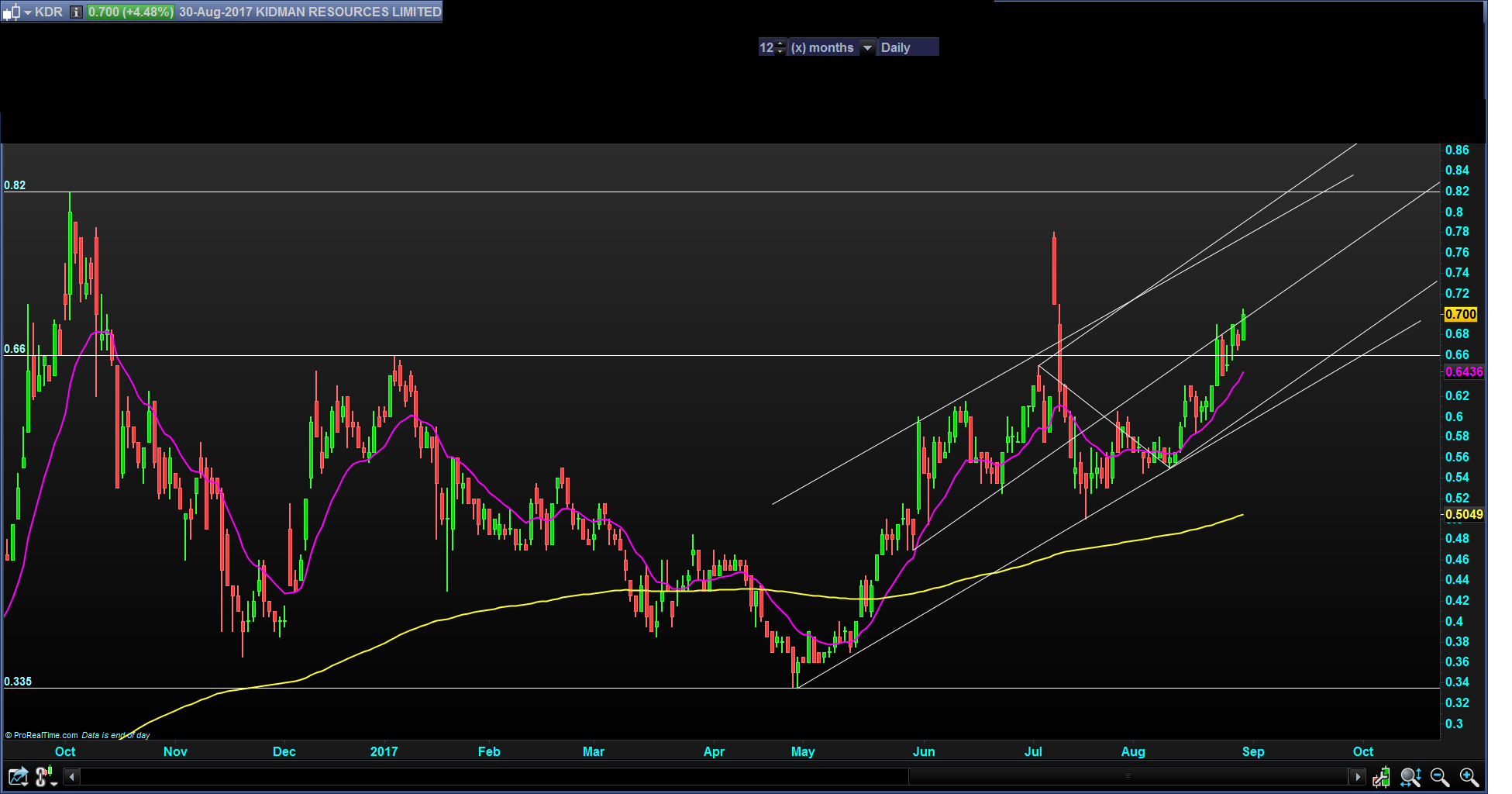The image size is (1512, 794).
Task: Click the share or export chart icon
Action: [x=18, y=776]
